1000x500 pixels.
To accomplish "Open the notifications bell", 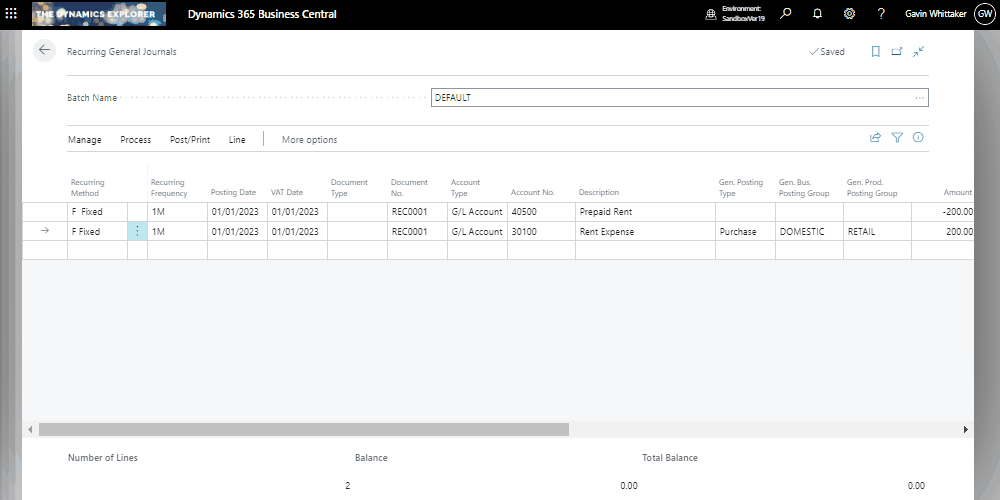I will point(818,14).
